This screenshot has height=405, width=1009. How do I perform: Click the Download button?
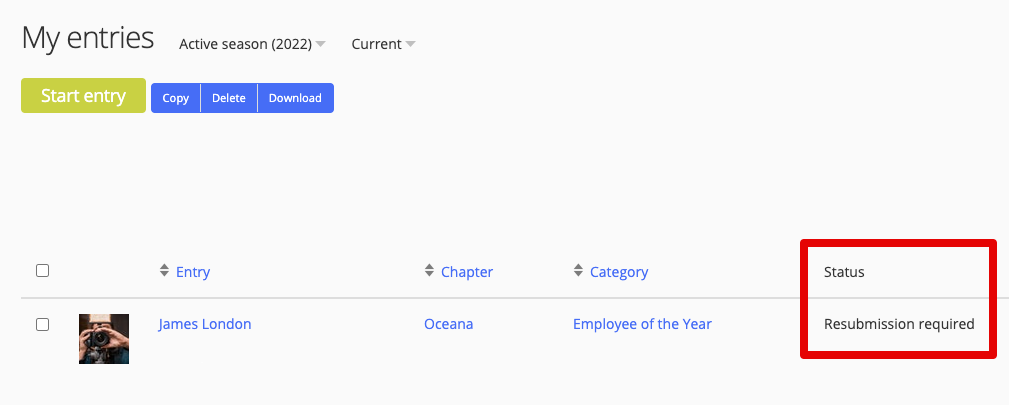295,98
